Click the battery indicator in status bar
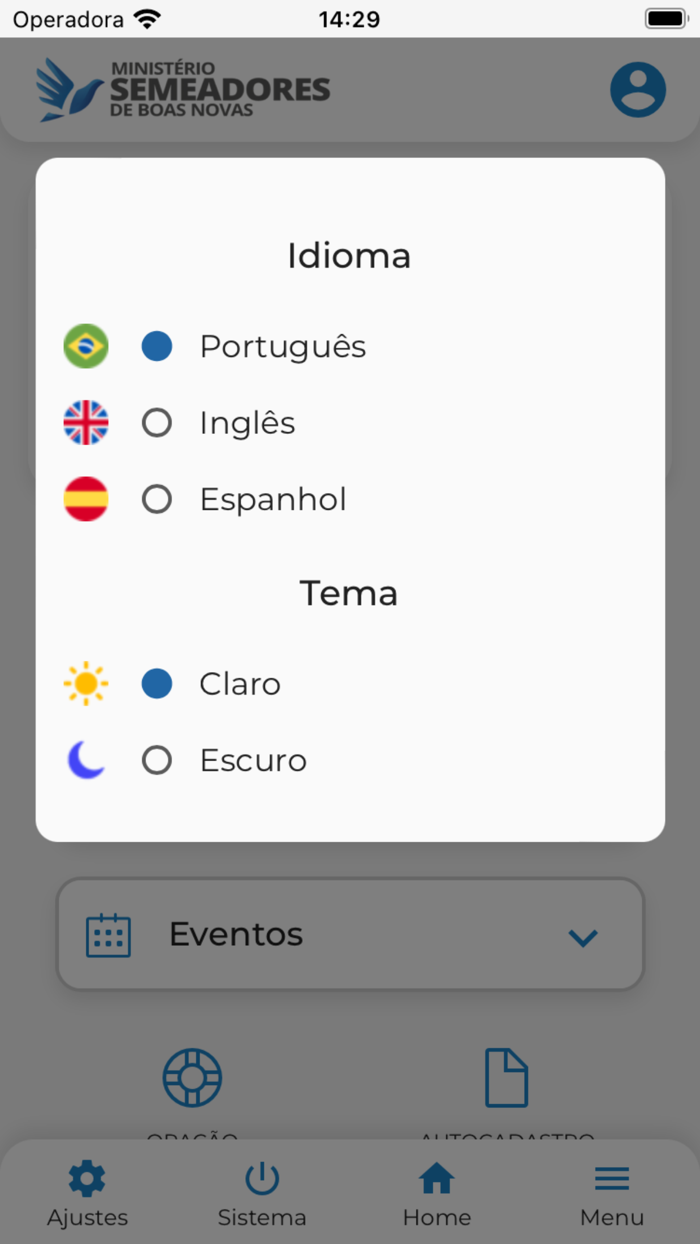 pos(664,17)
